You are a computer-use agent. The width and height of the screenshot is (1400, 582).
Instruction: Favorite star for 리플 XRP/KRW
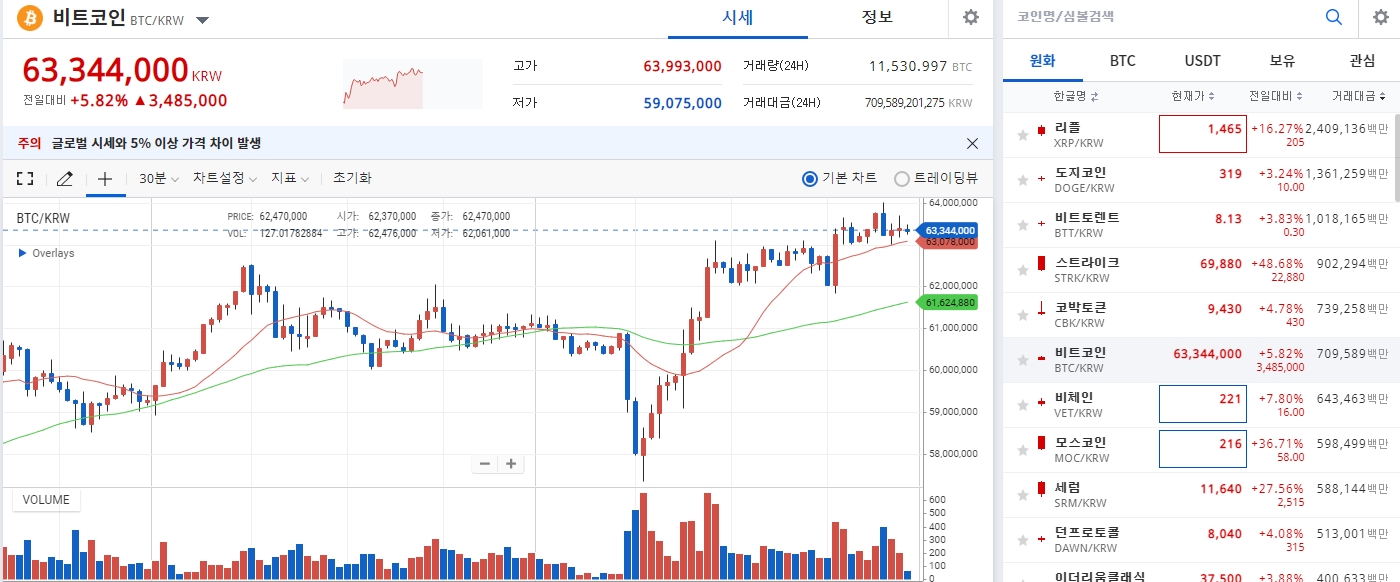1022,134
